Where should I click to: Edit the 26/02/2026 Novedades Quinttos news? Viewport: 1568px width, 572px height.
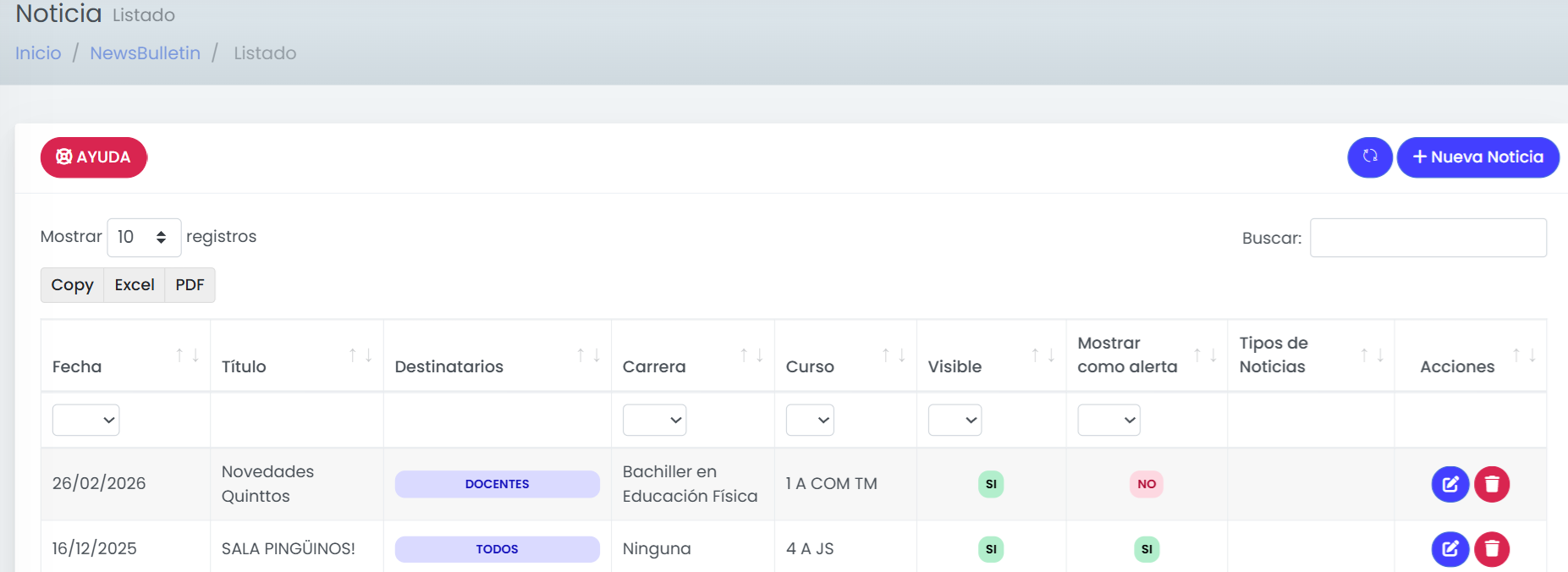pos(1450,484)
